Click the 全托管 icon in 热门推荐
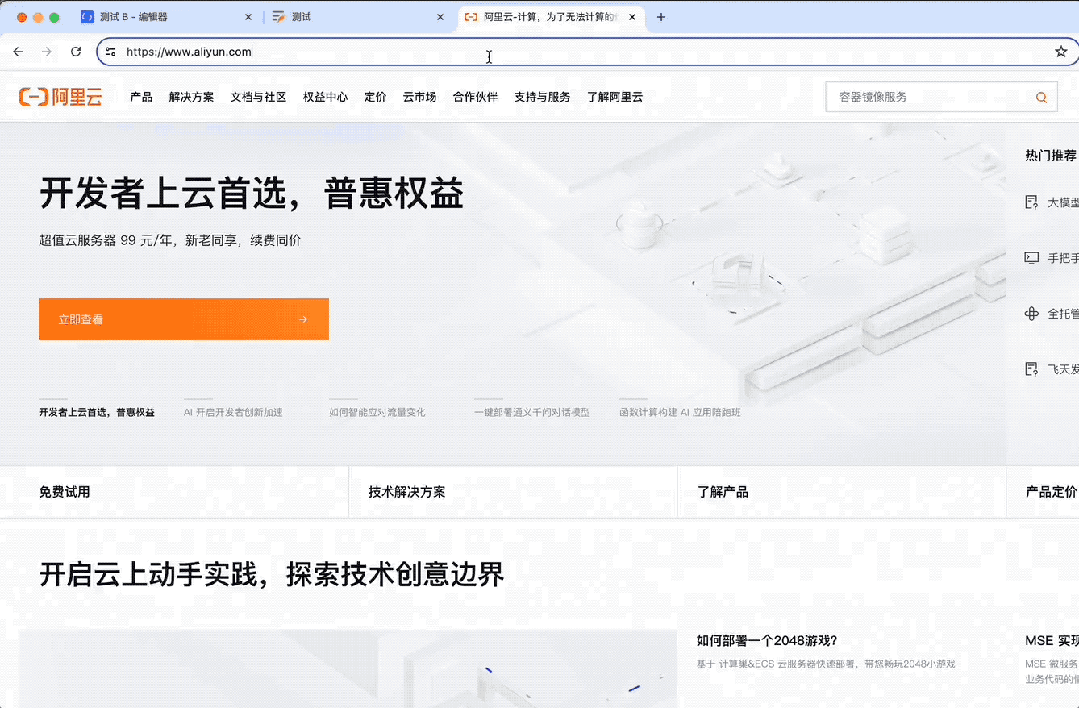Screen dimensions: 1079x708 pos(1032,314)
